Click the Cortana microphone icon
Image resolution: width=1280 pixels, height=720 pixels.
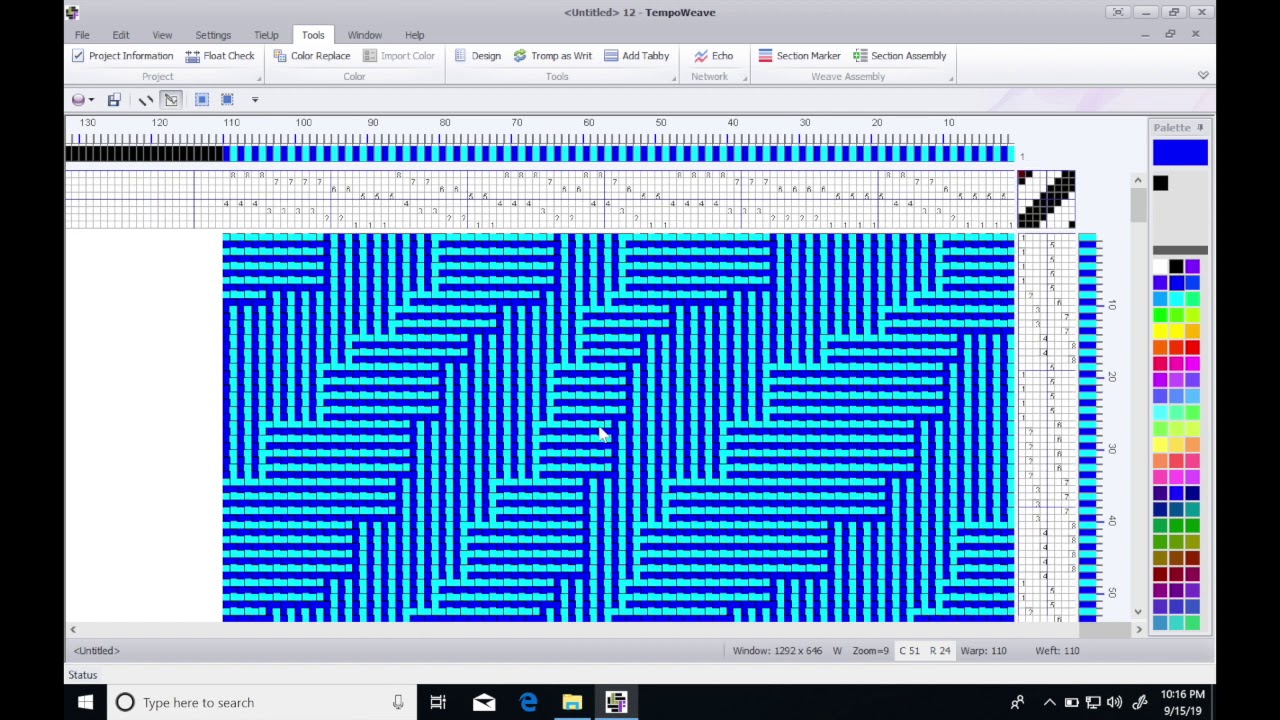click(x=398, y=702)
